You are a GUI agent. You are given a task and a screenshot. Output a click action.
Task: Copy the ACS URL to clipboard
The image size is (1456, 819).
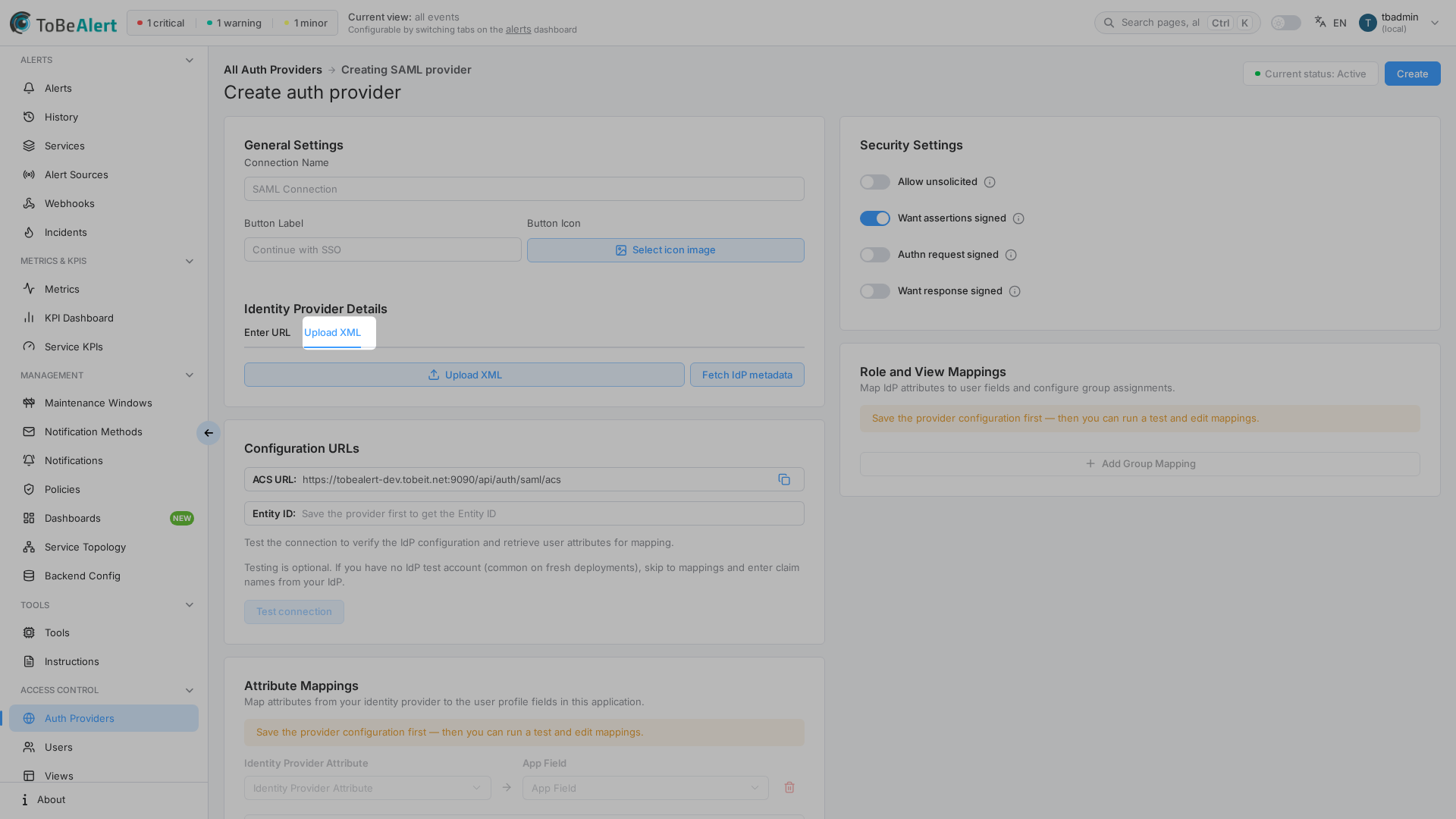[784, 479]
